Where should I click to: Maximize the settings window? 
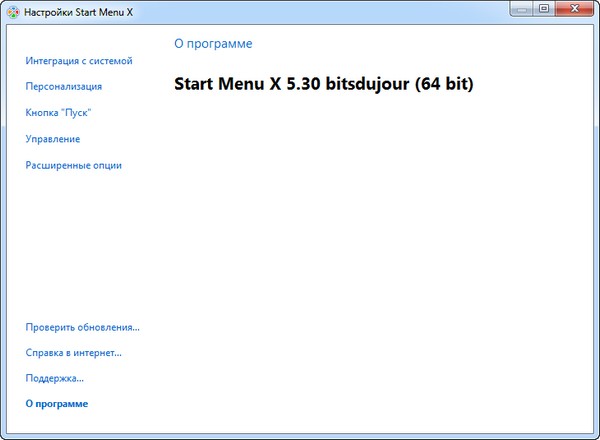544,9
